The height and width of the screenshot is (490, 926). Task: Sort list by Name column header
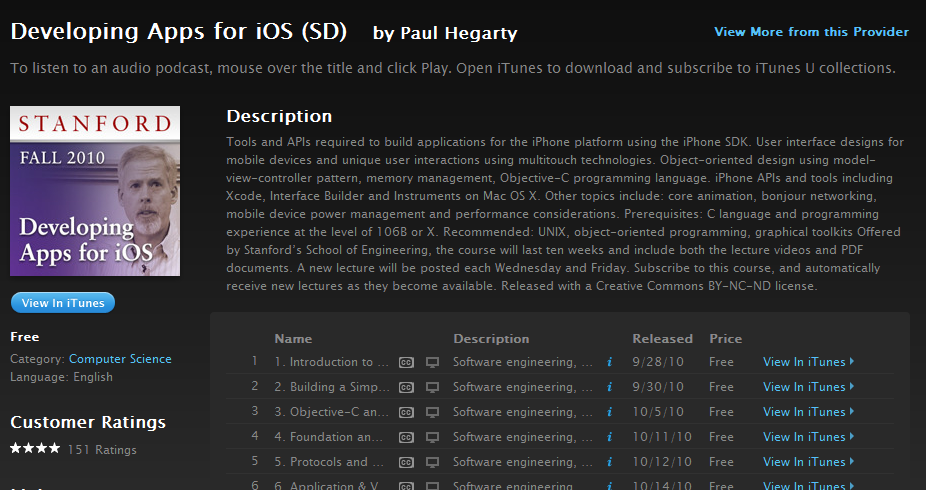[x=293, y=339]
